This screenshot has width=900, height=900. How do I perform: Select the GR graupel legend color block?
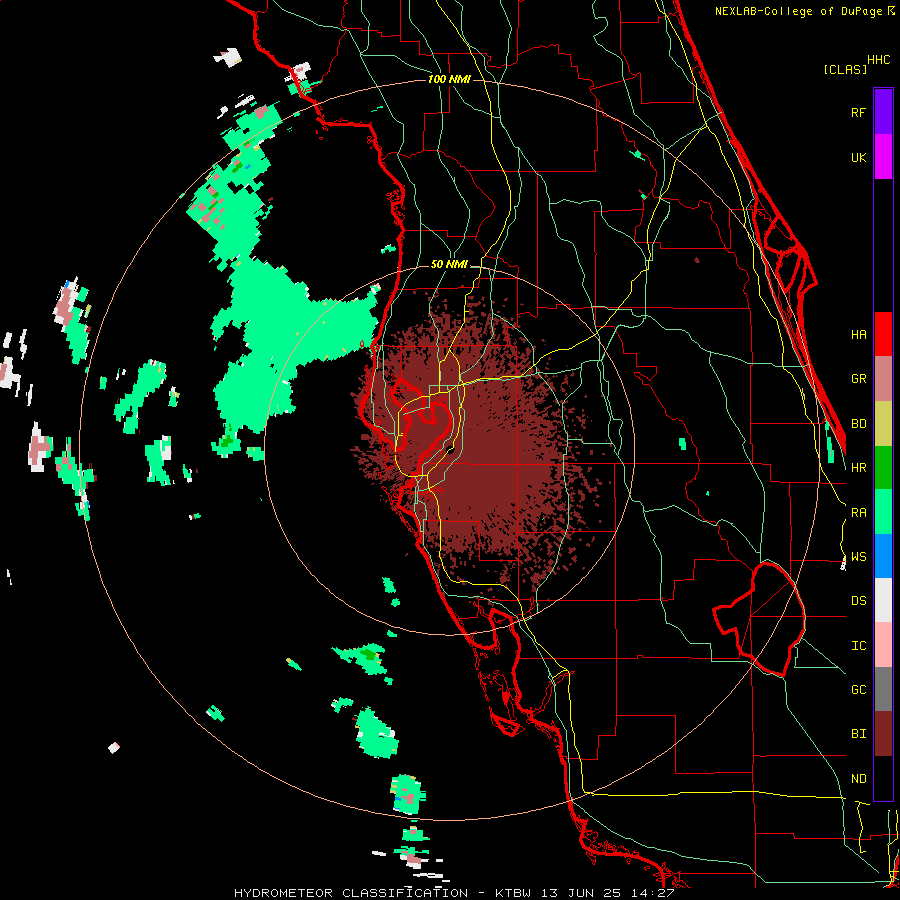883,379
